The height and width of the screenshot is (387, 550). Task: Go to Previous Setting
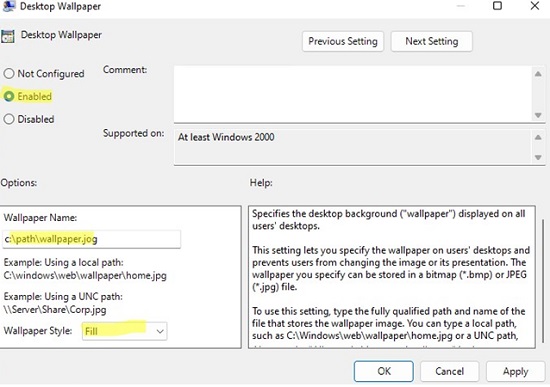pyautogui.click(x=343, y=41)
